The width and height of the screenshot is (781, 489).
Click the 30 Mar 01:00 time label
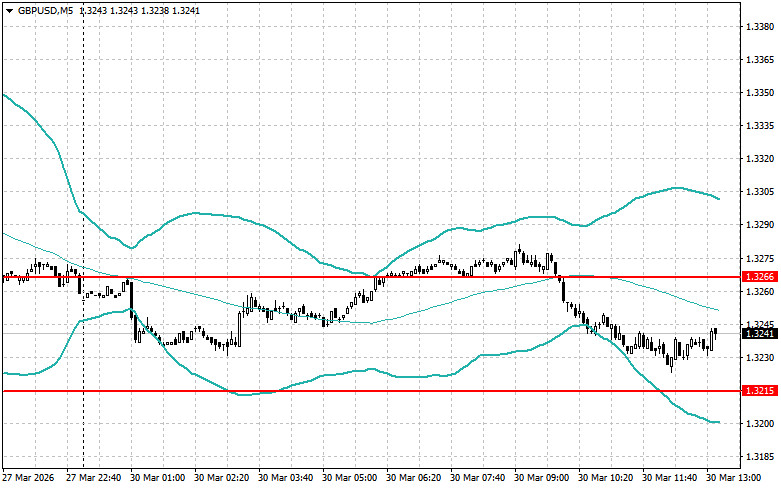pos(157,478)
